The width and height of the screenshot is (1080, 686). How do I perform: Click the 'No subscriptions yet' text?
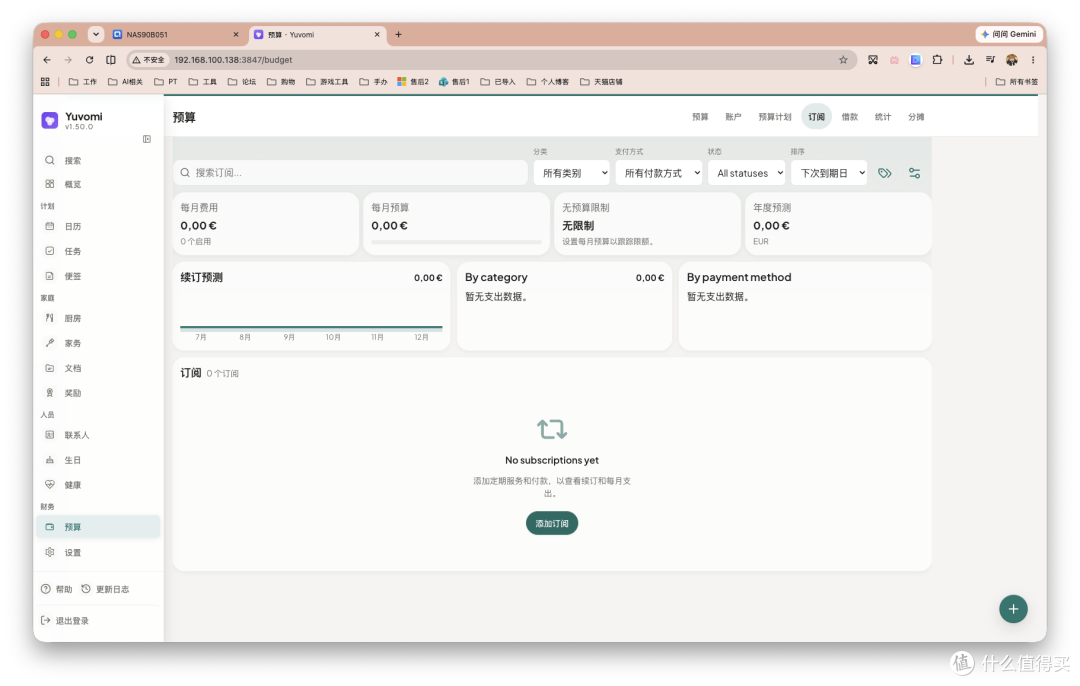point(552,460)
